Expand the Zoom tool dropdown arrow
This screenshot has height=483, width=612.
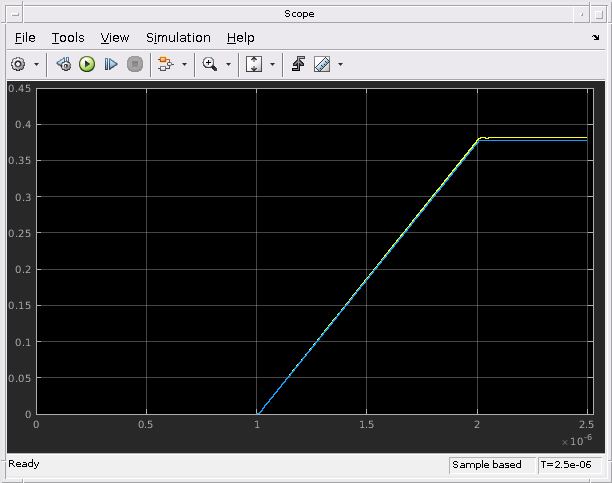[229, 64]
